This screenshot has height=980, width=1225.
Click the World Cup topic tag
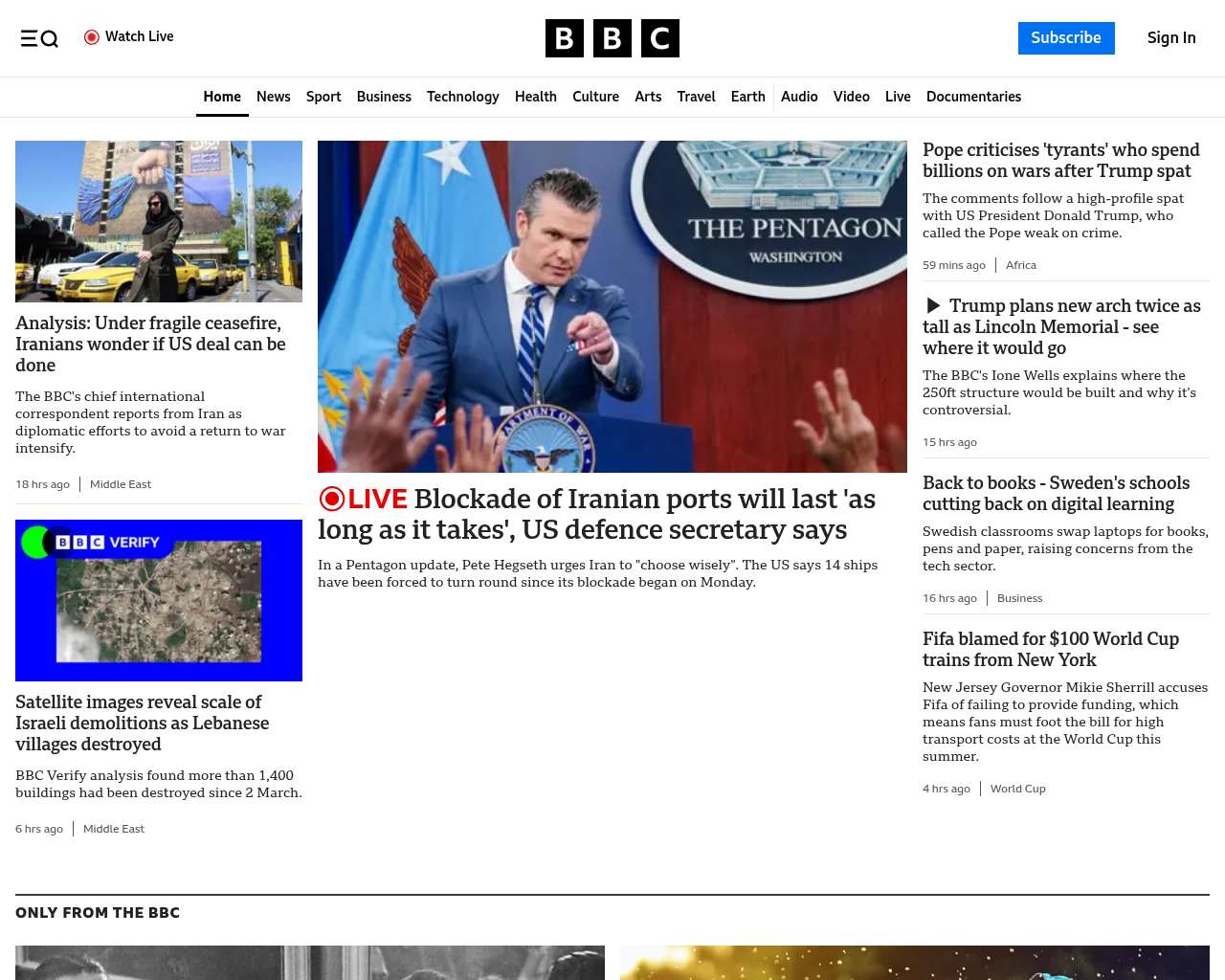1017,789
